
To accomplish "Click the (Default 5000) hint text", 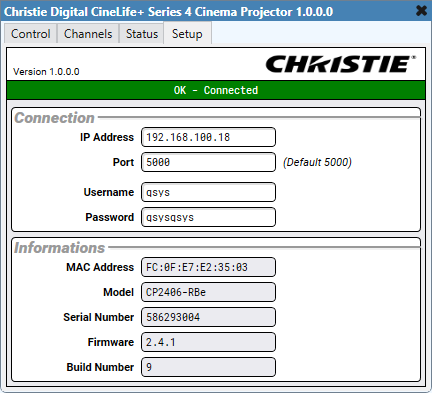I will point(317,162).
